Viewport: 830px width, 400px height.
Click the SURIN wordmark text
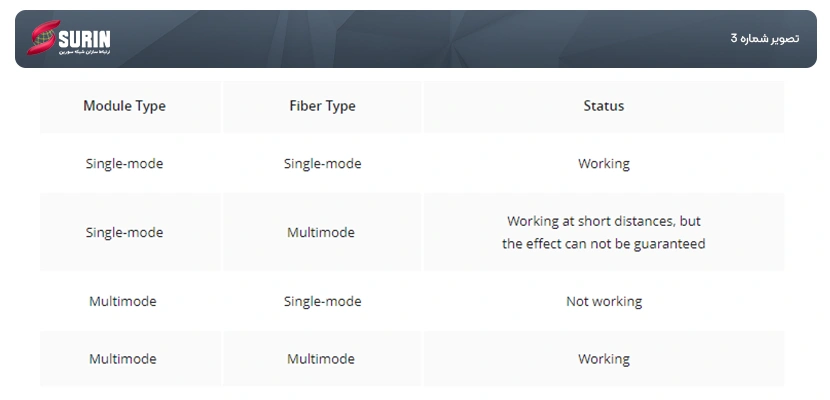[x=85, y=39]
